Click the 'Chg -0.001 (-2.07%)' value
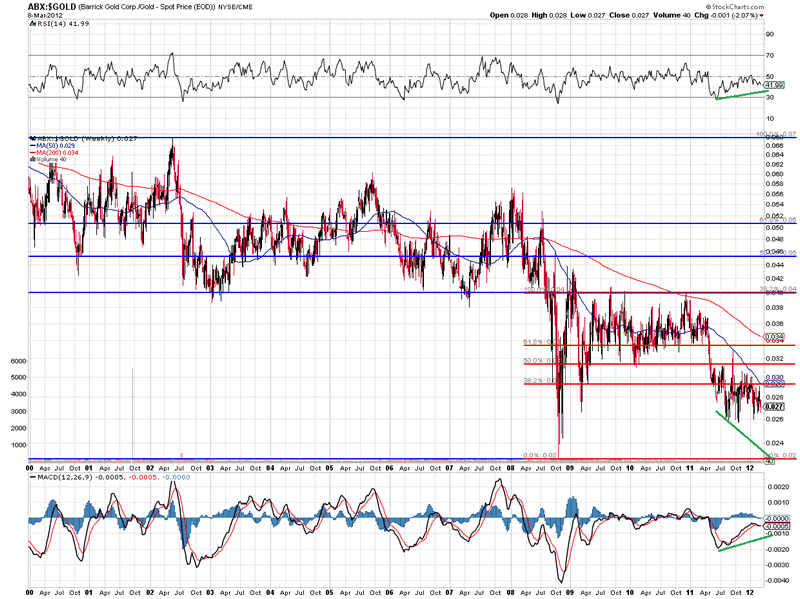Screen dimensions: 800x599 [726, 15]
